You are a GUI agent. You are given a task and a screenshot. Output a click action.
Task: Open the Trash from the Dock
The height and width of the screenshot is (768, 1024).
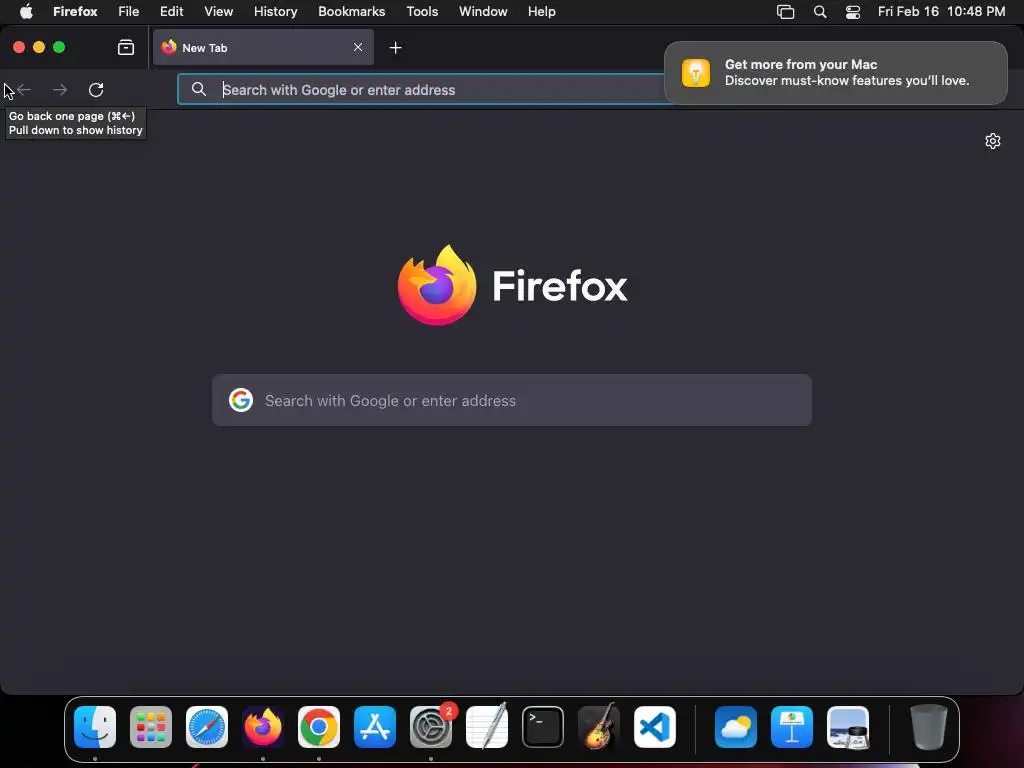[929, 727]
